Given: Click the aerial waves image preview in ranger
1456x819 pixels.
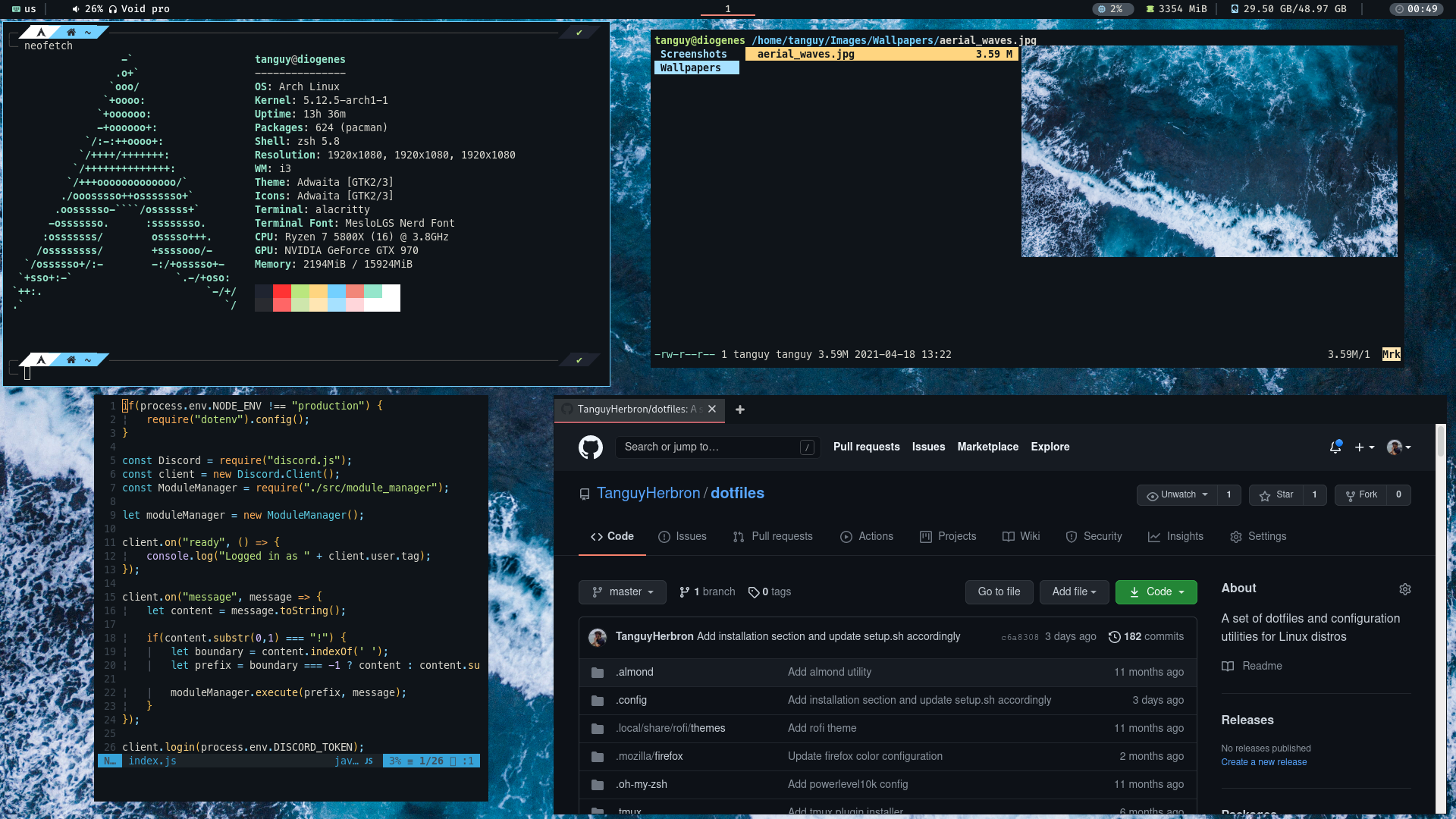Looking at the screenshot, I should coord(1210,152).
